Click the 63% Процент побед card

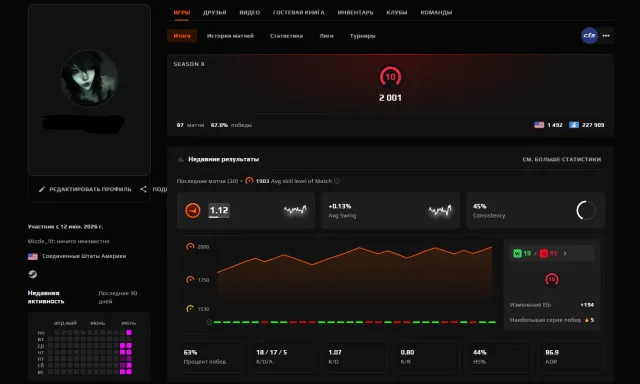coord(211,357)
